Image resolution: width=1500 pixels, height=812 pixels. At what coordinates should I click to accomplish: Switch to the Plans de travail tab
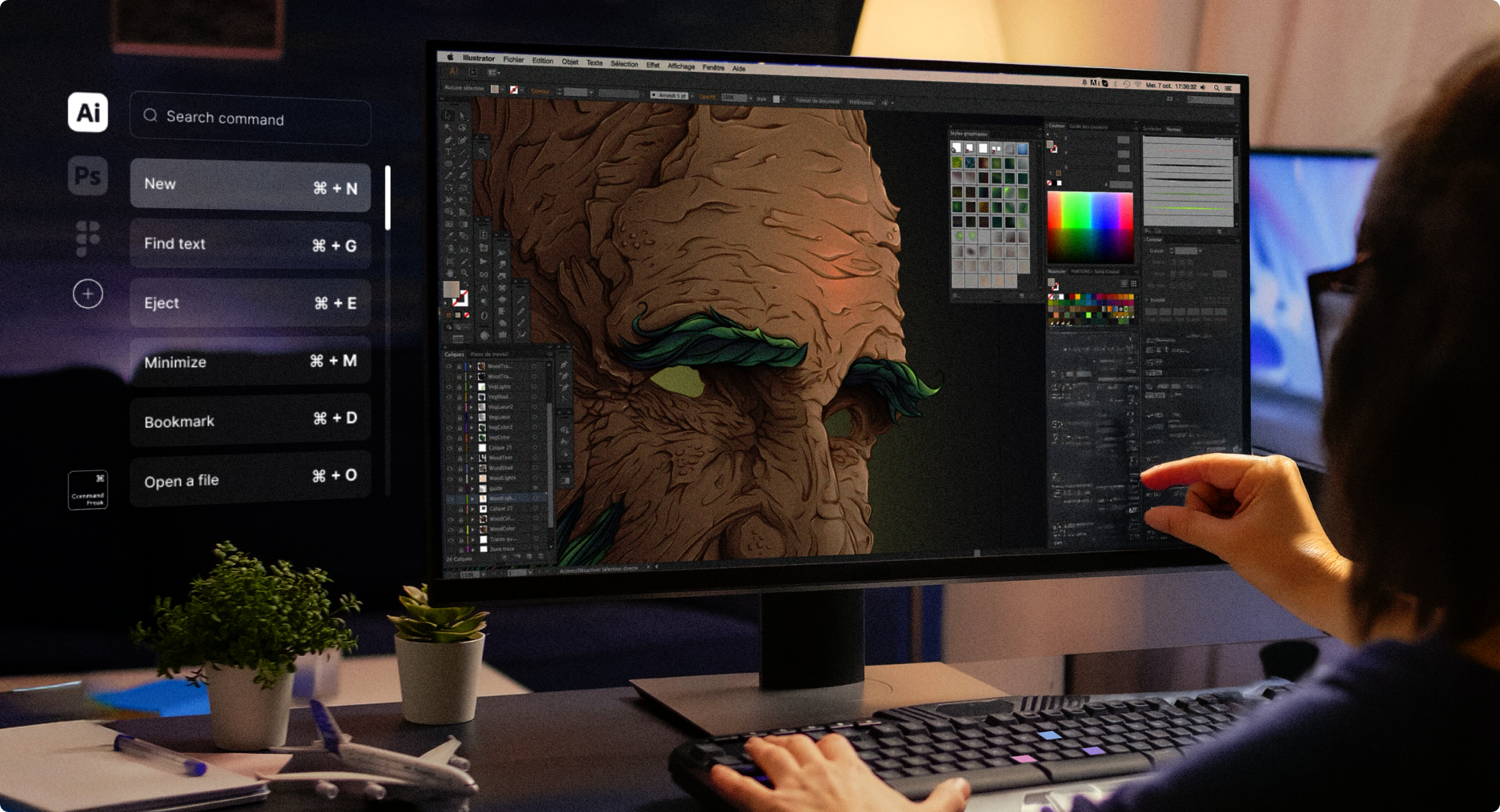489,355
